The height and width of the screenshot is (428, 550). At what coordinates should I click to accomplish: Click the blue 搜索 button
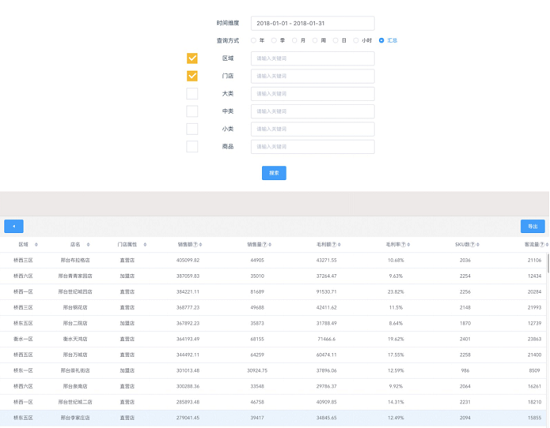coord(274,173)
